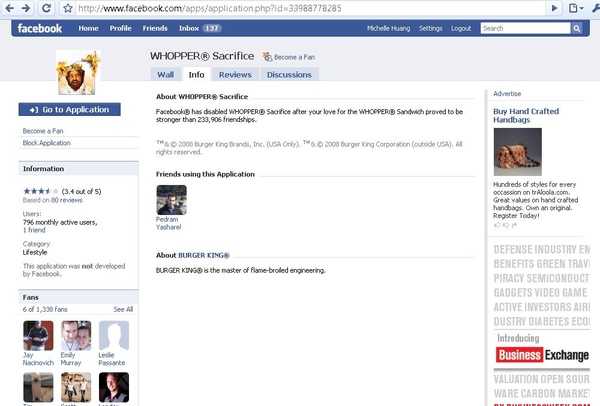This screenshot has width=600, height=406.
Task: Click the Business Exchange banner ad
Action: (541, 325)
